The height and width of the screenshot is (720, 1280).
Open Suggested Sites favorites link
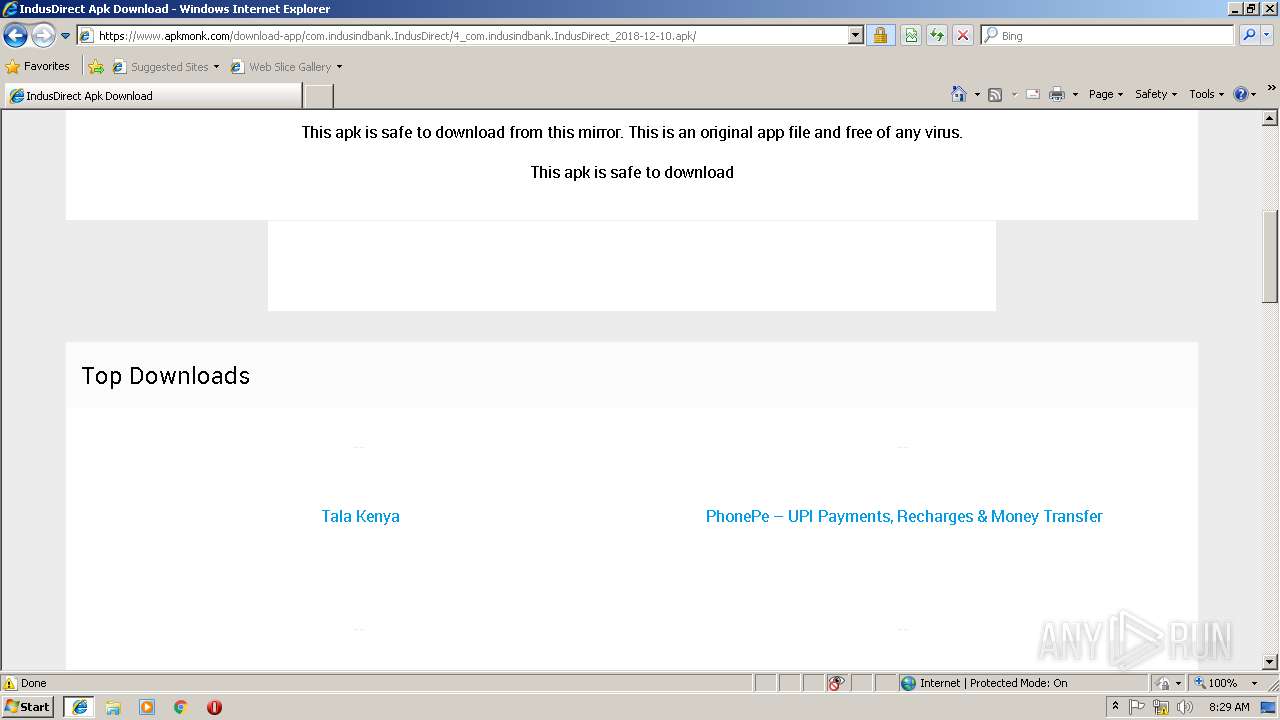click(x=165, y=67)
